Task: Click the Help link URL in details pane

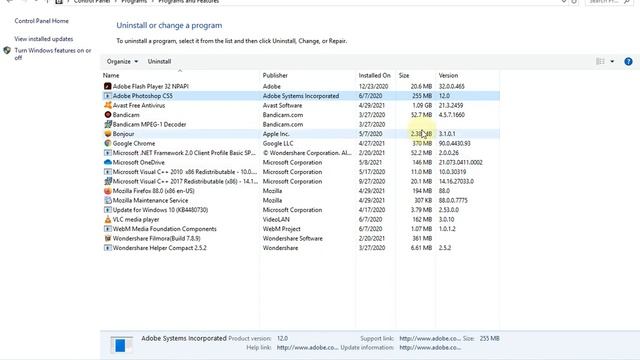Action: (307, 348)
